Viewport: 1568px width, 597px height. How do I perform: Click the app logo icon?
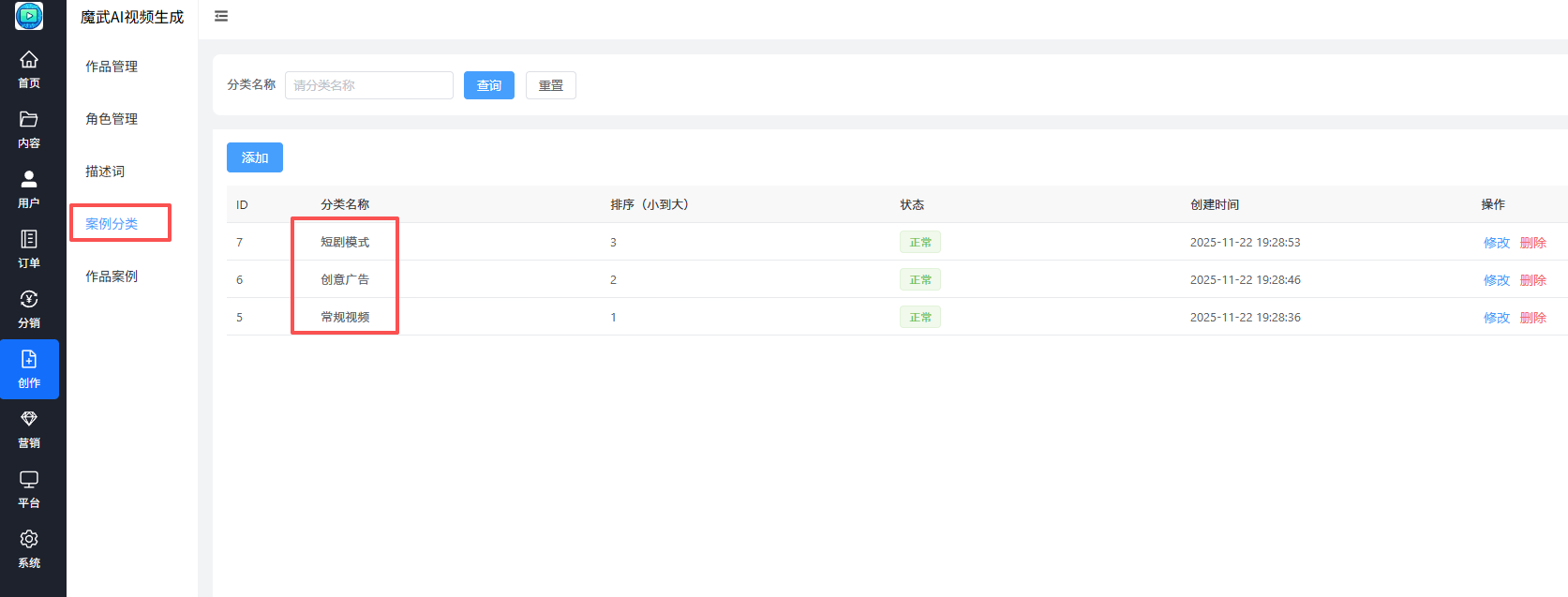coord(29,16)
